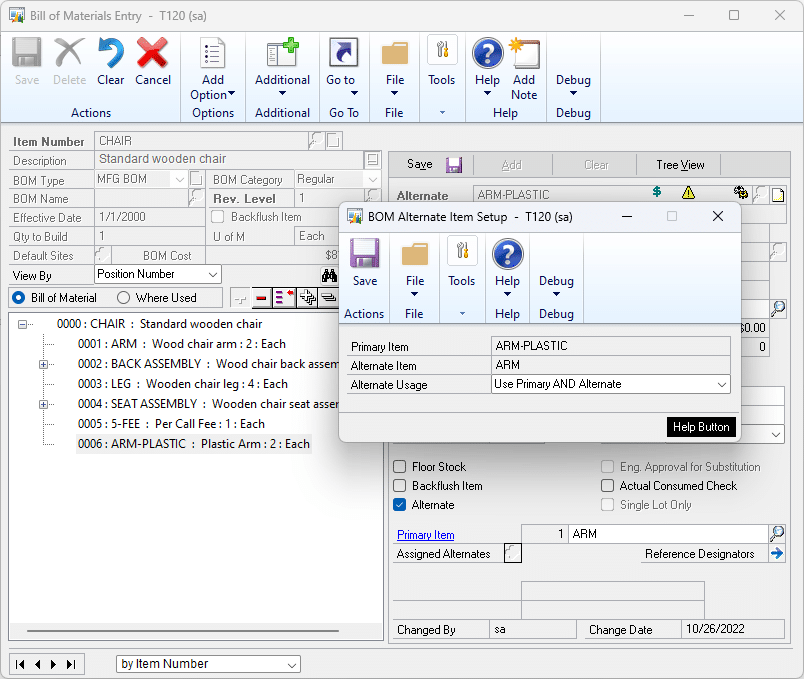Click the binoculars find icon above the tree
This screenshot has width=804, height=679.
tap(330, 274)
